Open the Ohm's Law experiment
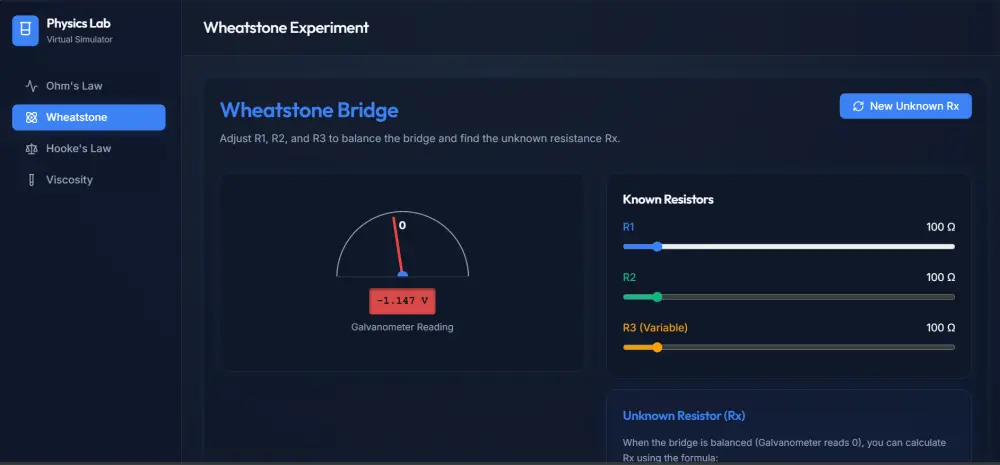Viewport: 1000px width, 465px height. point(89,86)
